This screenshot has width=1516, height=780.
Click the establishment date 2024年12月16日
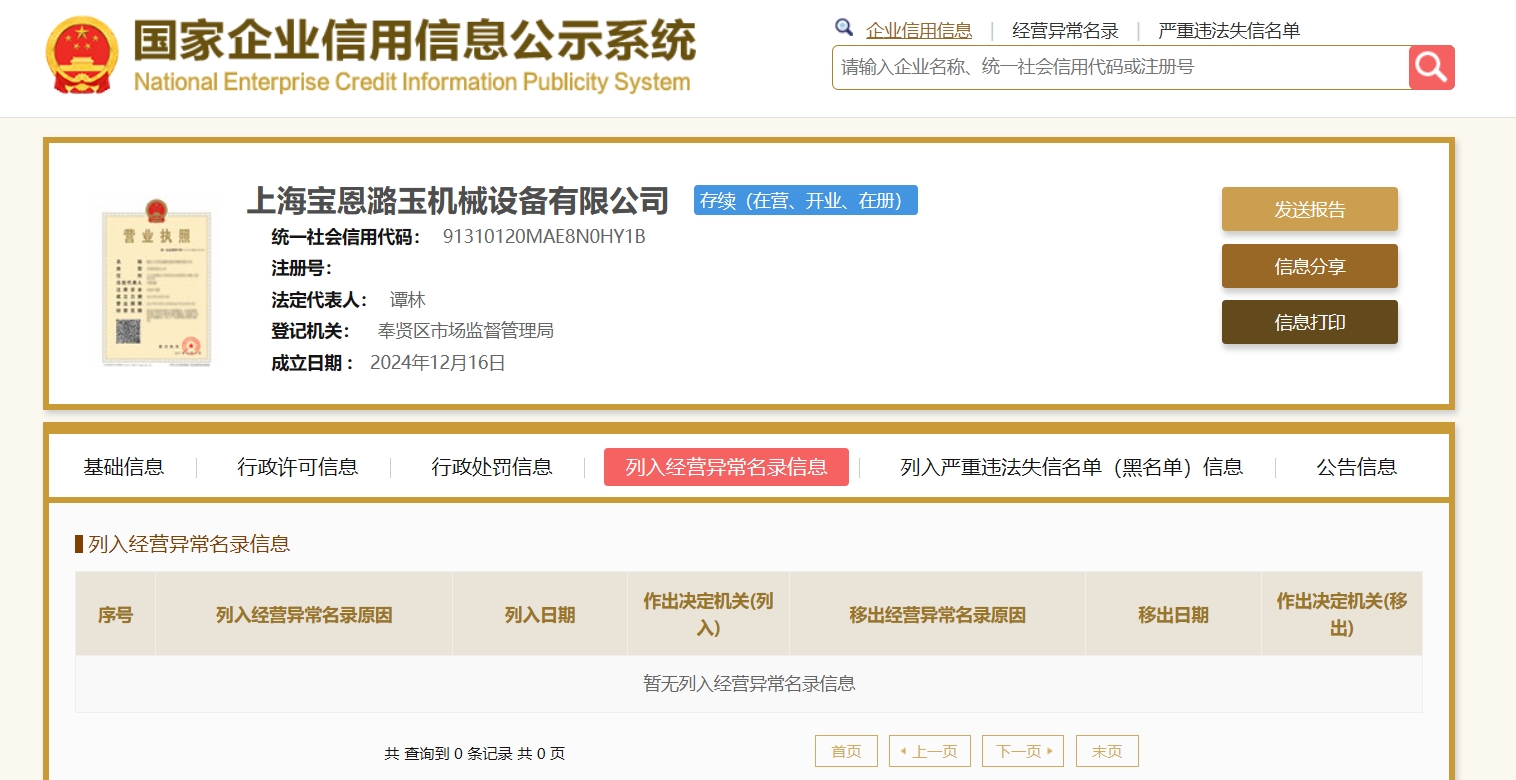pos(438,363)
